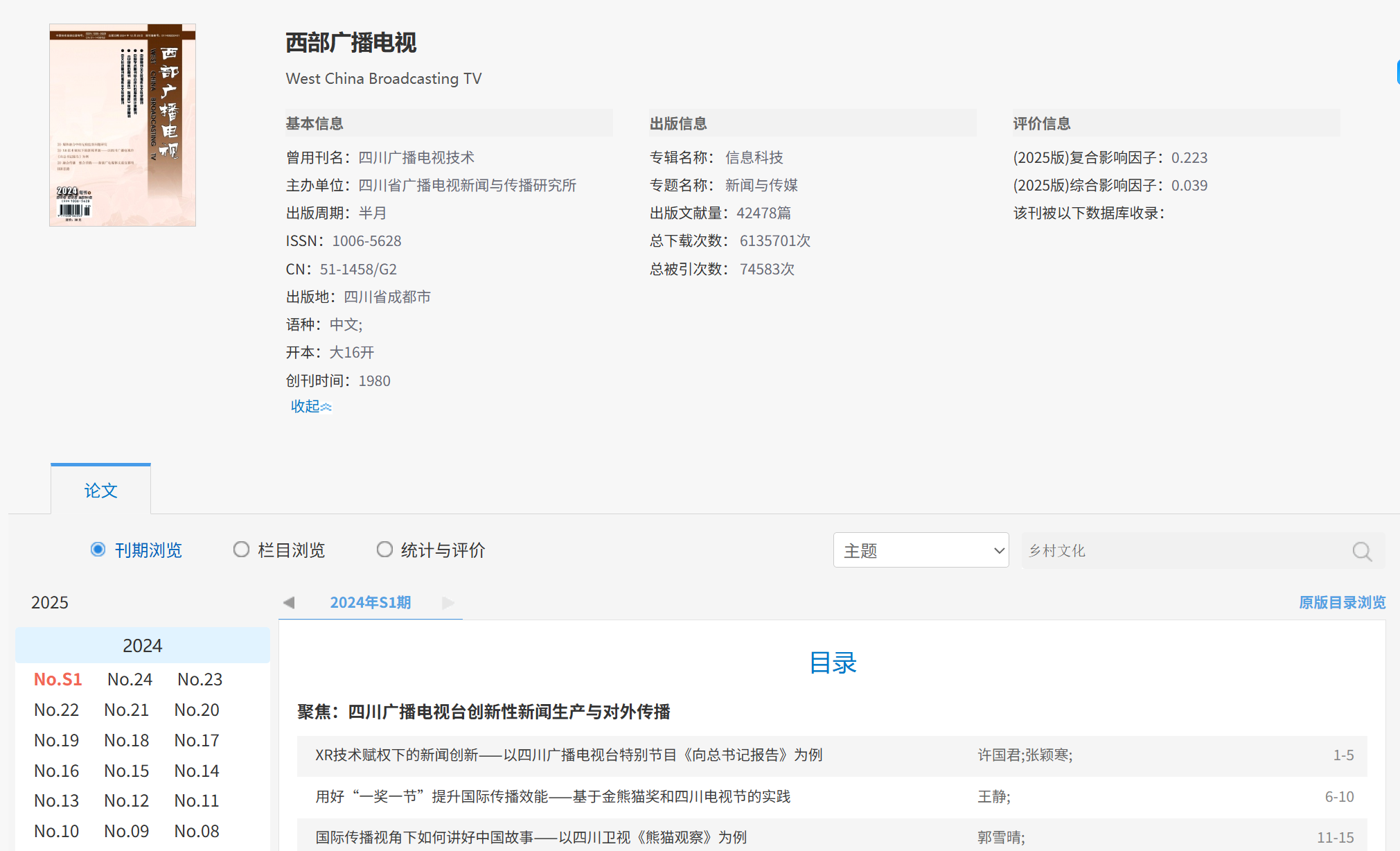Click the search magnifier icon
This screenshot has height=851, width=1400.
click(x=1362, y=551)
